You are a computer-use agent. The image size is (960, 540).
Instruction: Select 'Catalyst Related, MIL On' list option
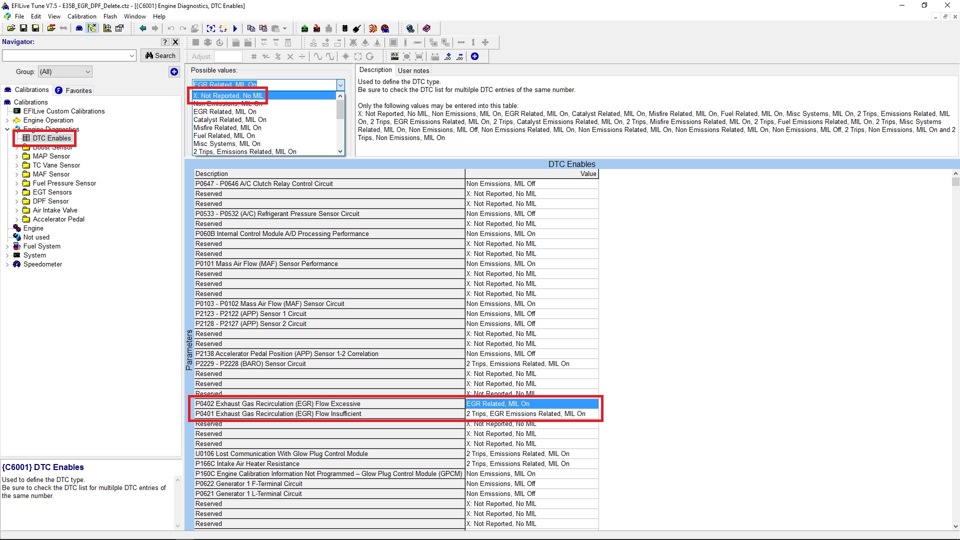264,120
